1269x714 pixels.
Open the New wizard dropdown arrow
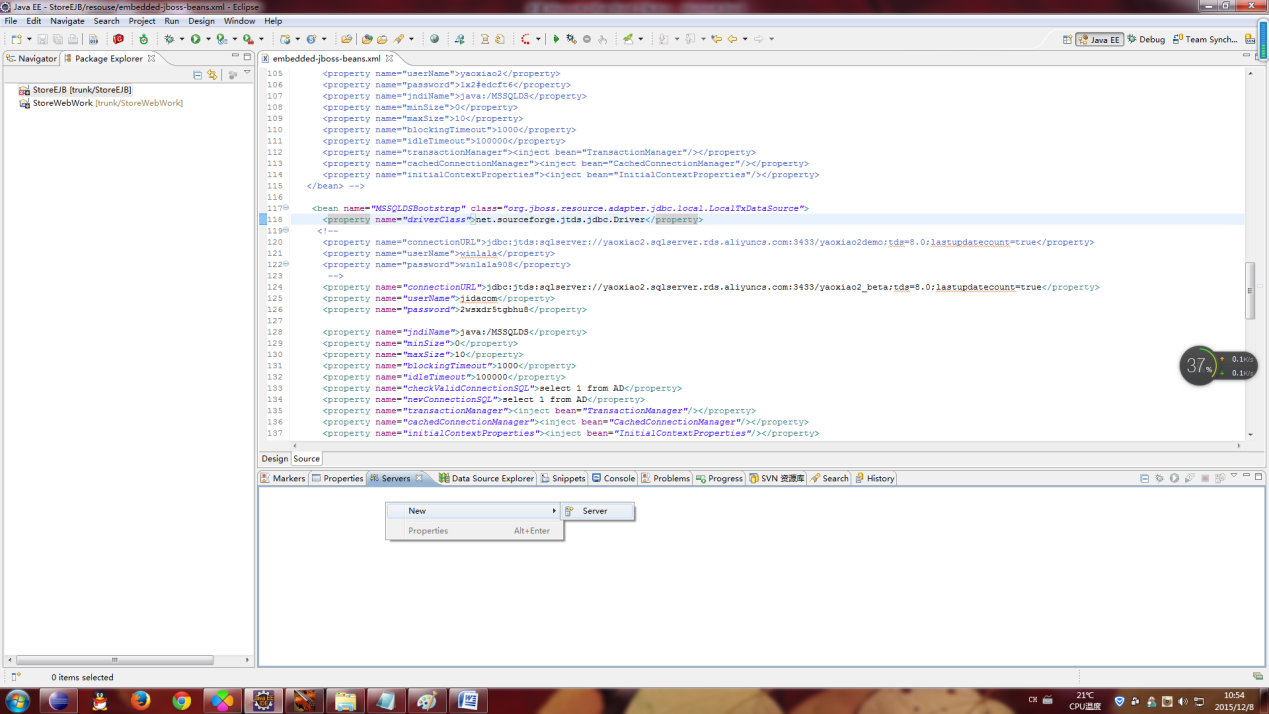click(x=29, y=39)
